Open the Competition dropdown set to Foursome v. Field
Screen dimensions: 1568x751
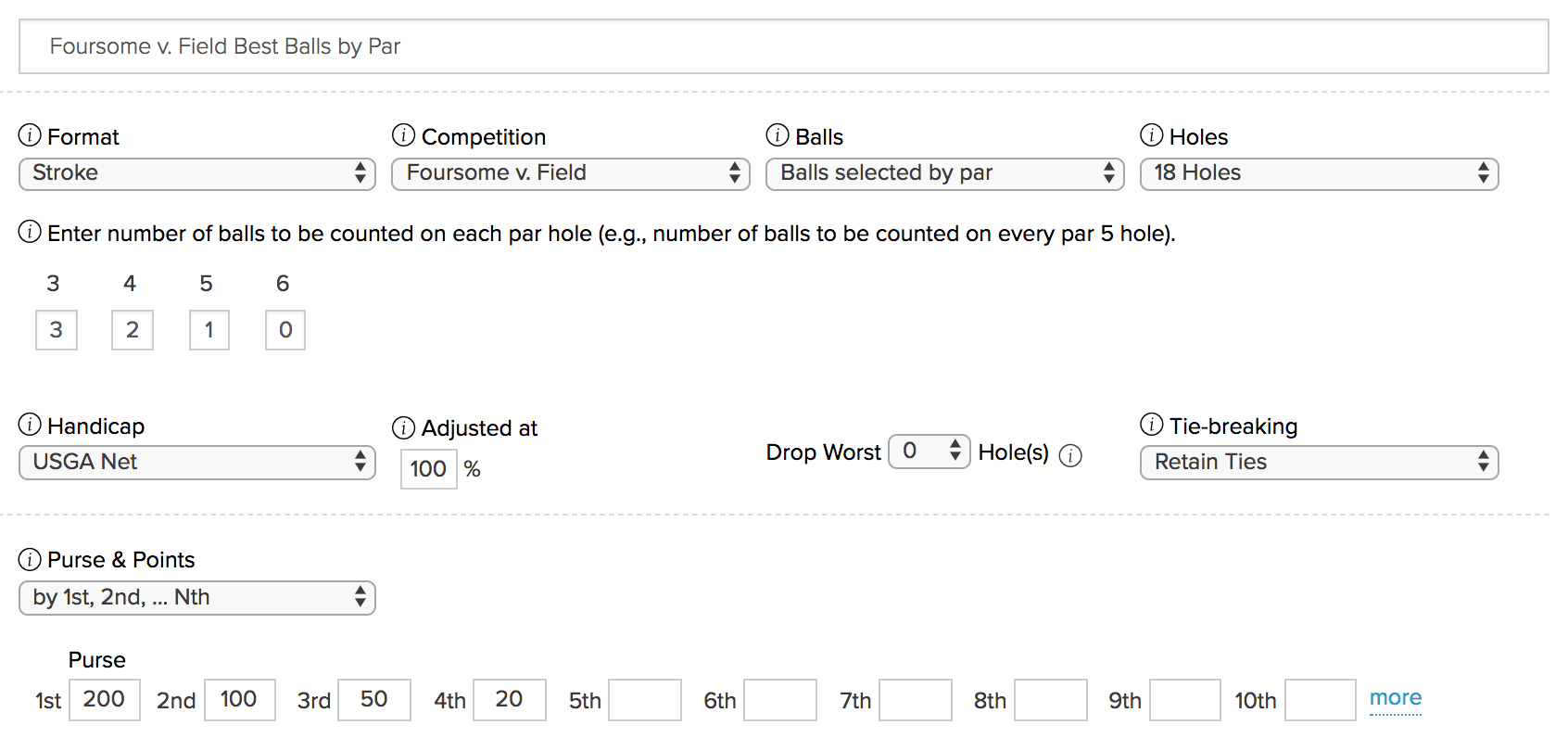click(x=570, y=173)
